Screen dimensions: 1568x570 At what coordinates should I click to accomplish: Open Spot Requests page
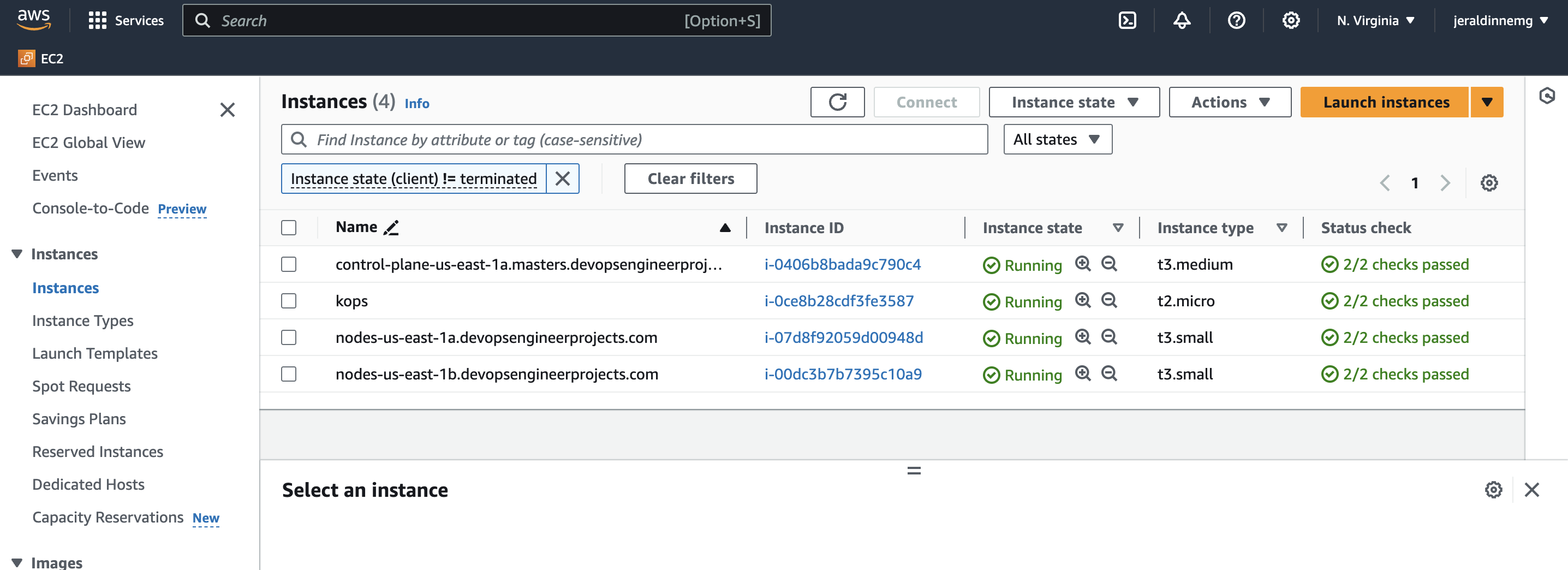81,386
